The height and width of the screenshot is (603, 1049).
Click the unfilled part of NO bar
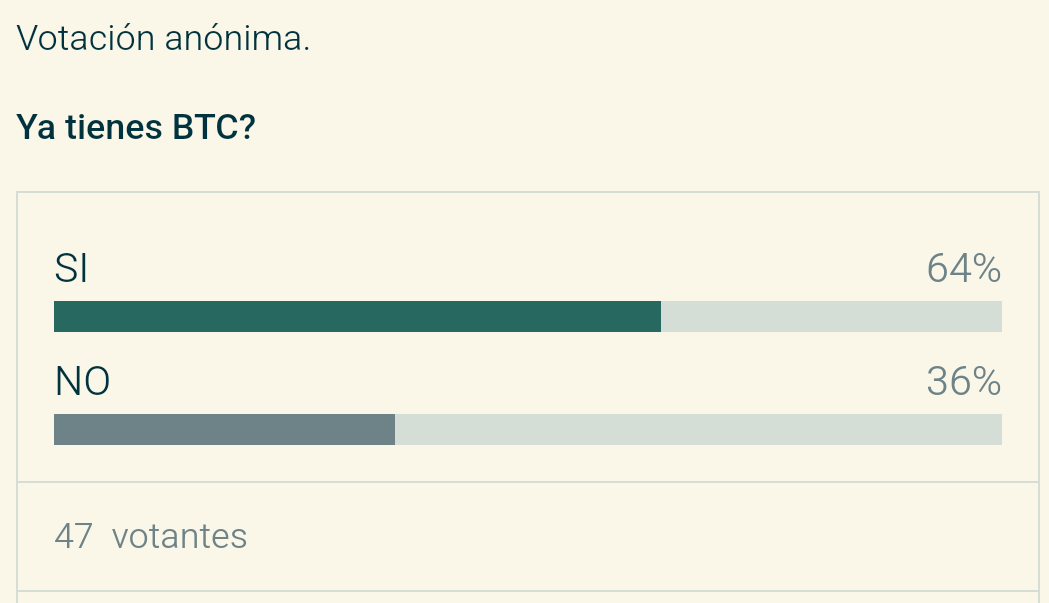(x=698, y=430)
